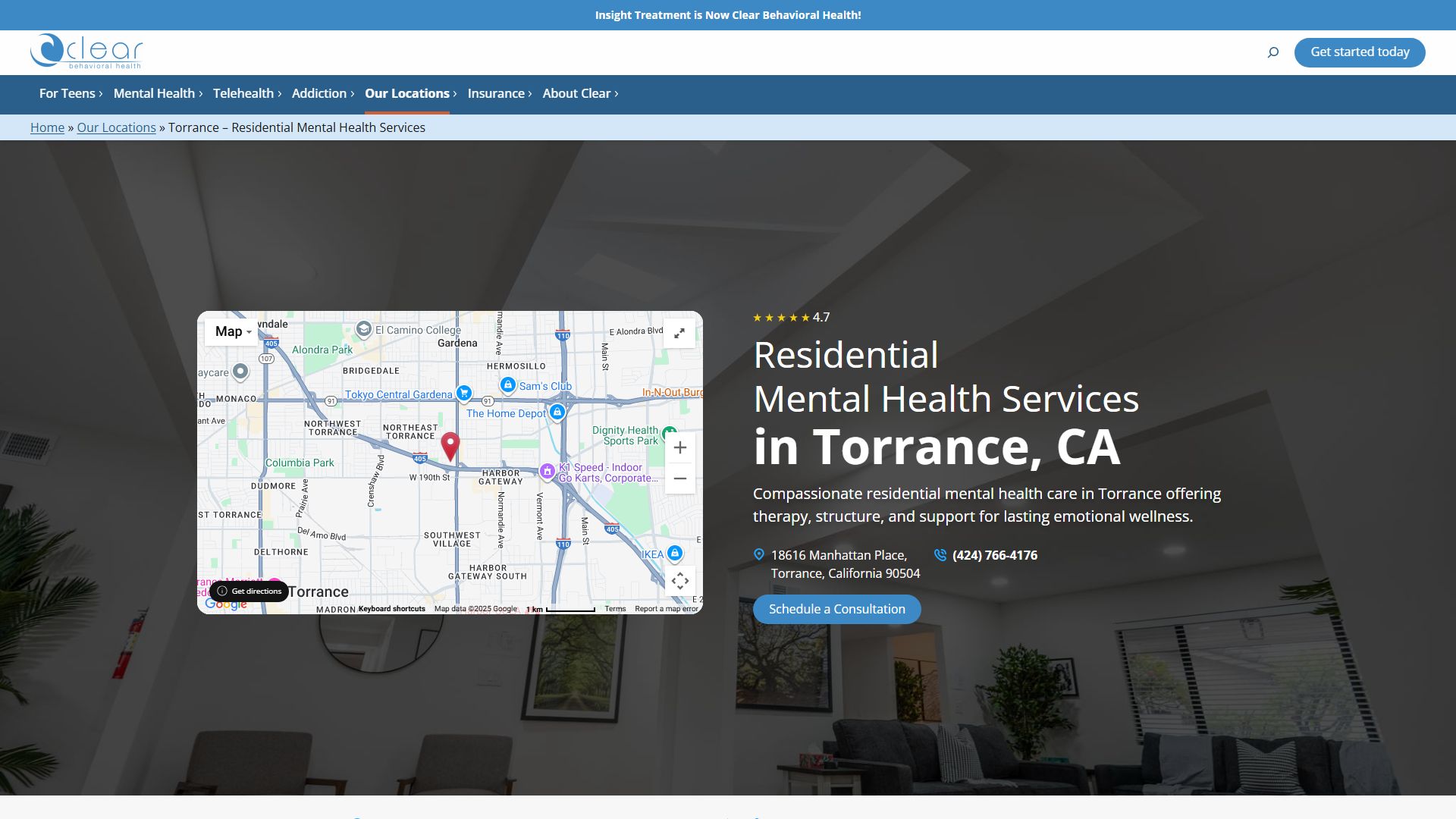Expand Insurance menu
1456x819 pixels.
pyautogui.click(x=500, y=93)
